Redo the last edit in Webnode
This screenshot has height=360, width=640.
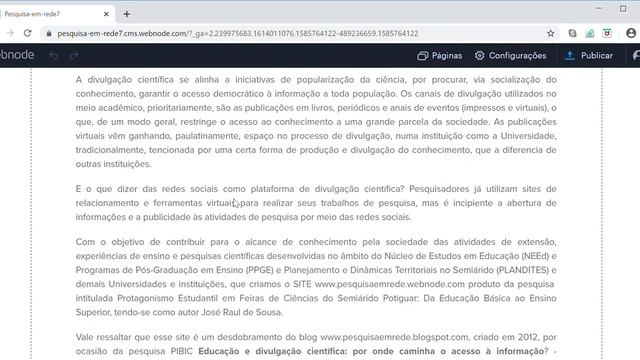[73, 56]
